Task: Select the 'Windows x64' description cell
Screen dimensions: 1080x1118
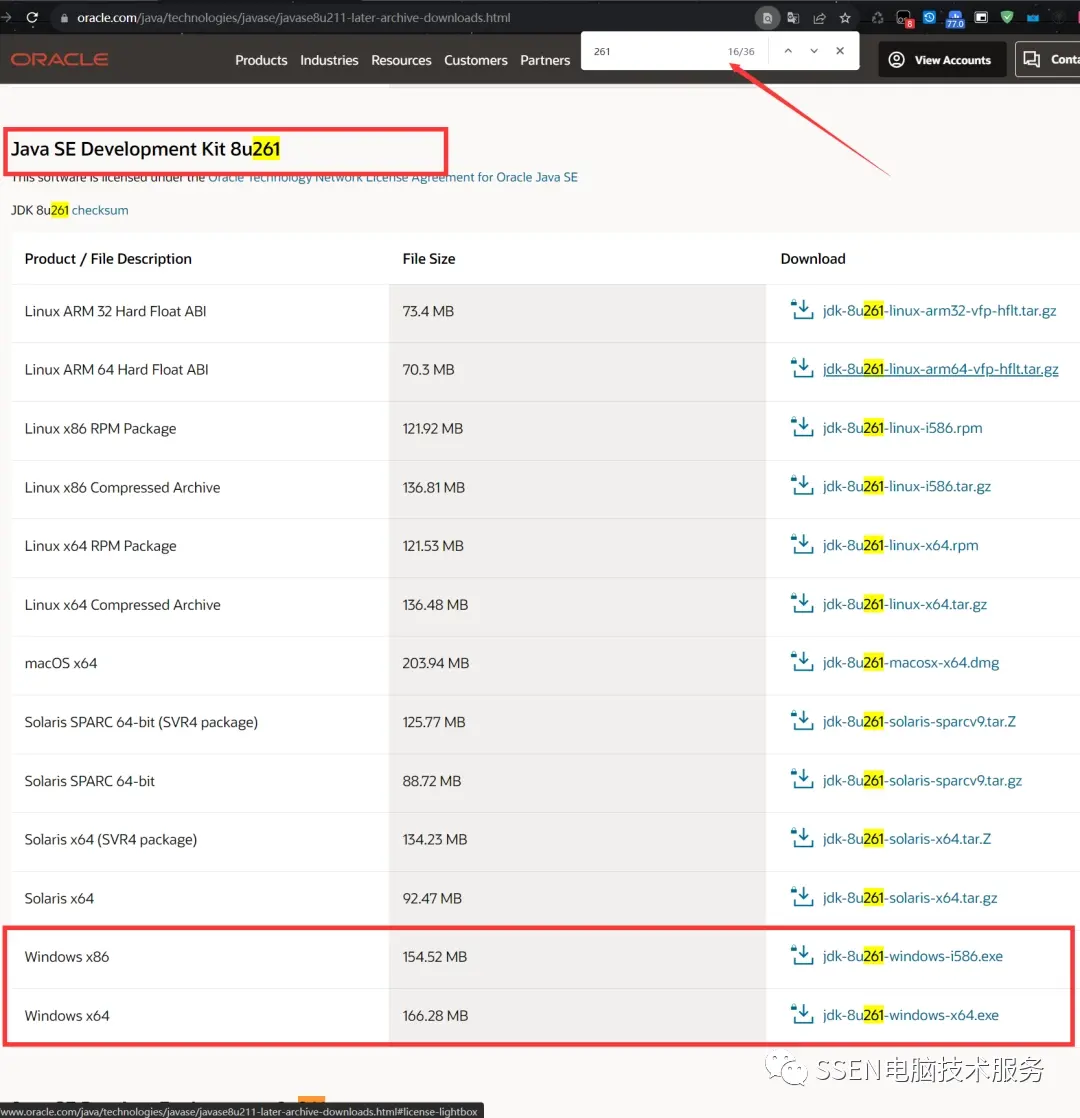Action: pos(200,1016)
